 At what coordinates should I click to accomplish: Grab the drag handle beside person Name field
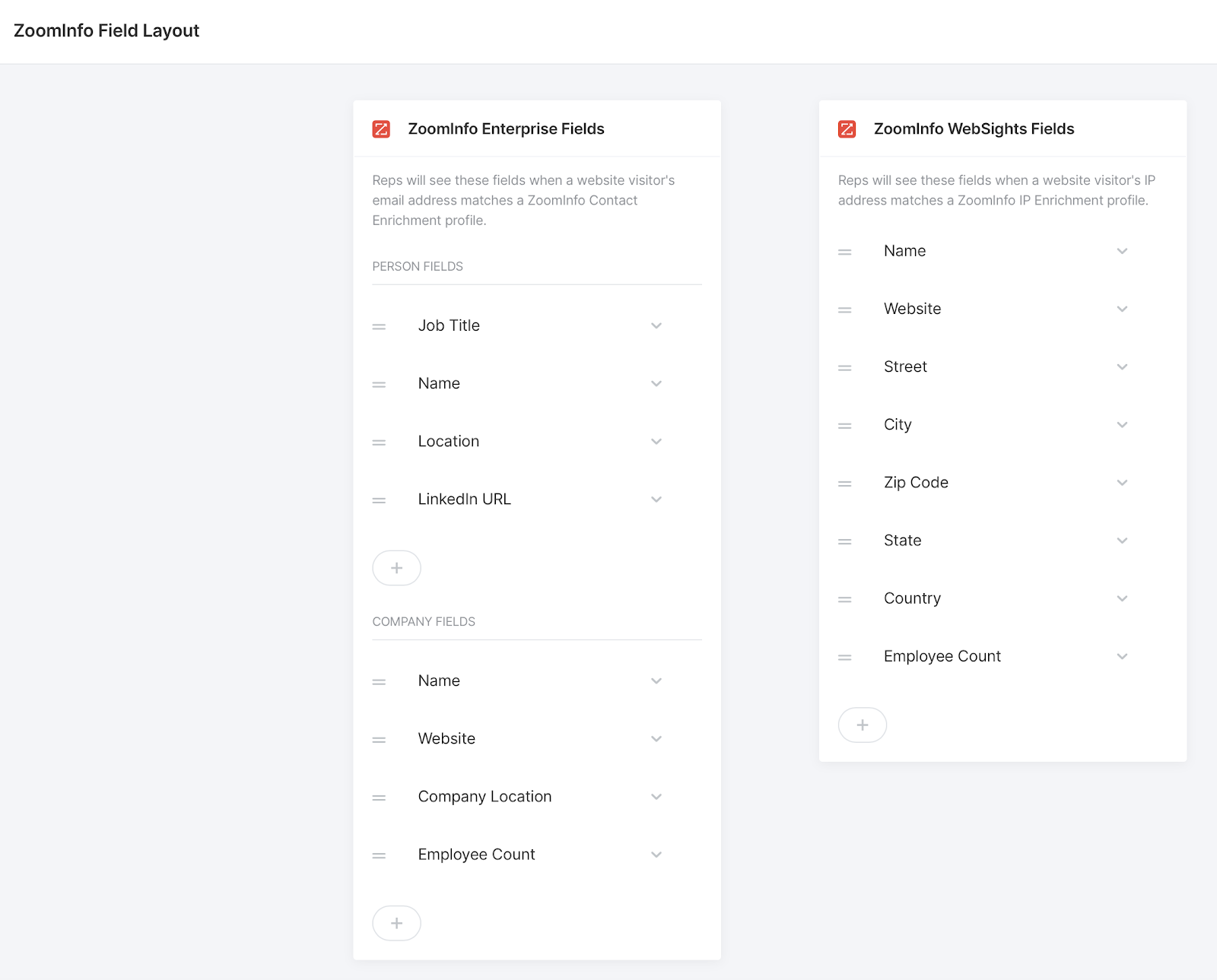coord(379,385)
